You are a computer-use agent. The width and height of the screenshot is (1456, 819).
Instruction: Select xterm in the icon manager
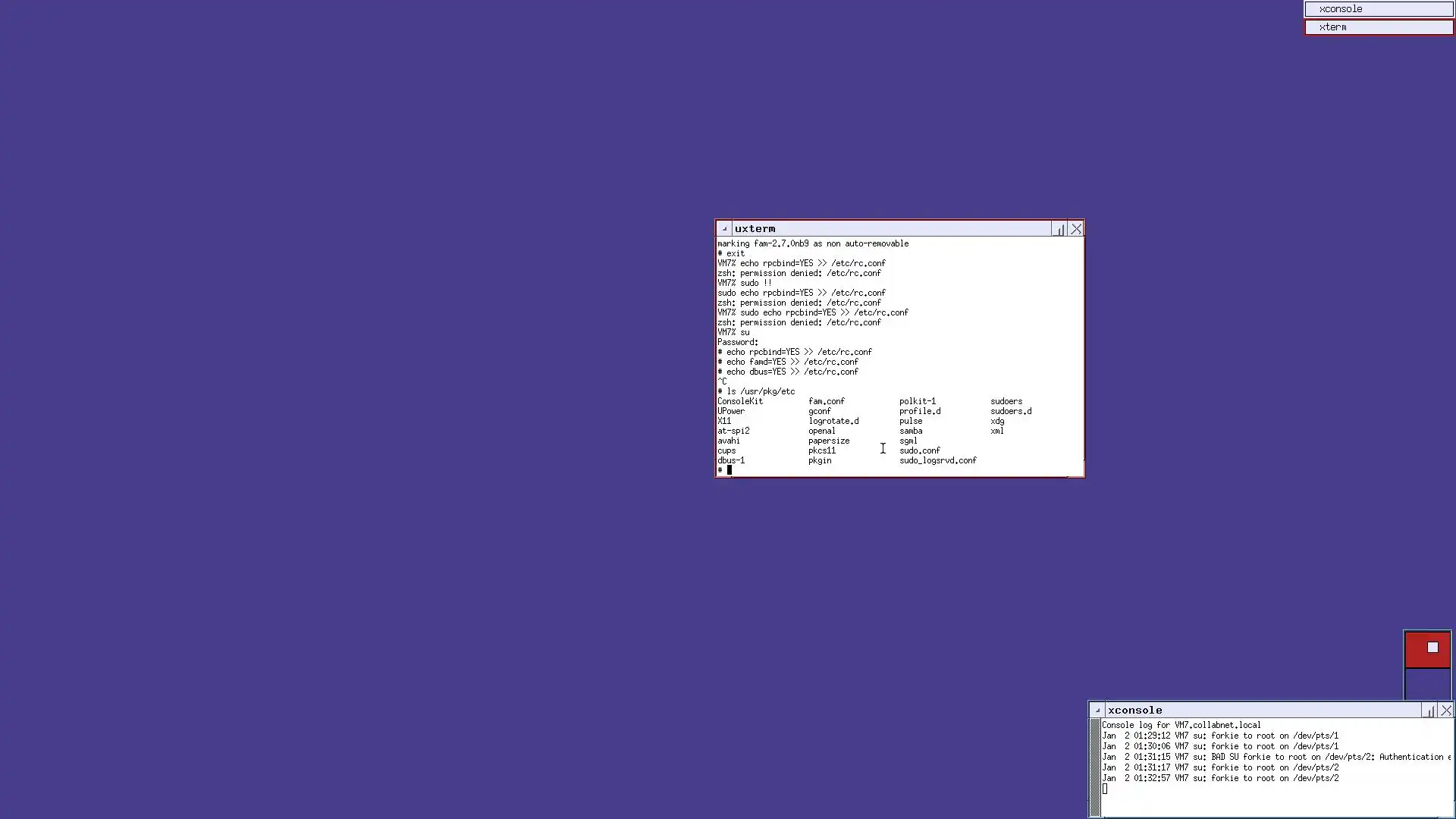tap(1378, 27)
